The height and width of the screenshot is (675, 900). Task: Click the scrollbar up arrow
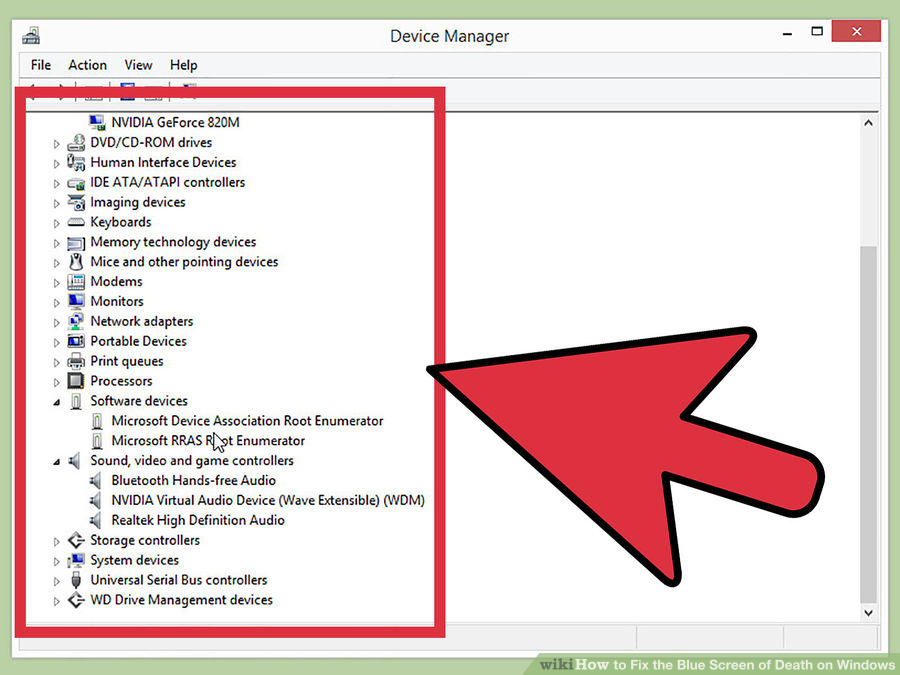pos(868,123)
